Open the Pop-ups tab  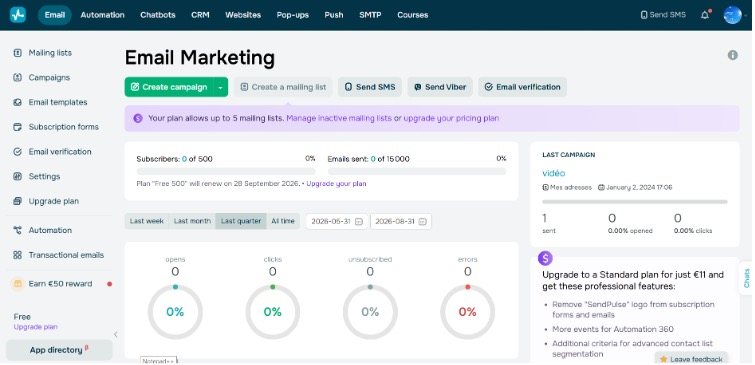293,15
